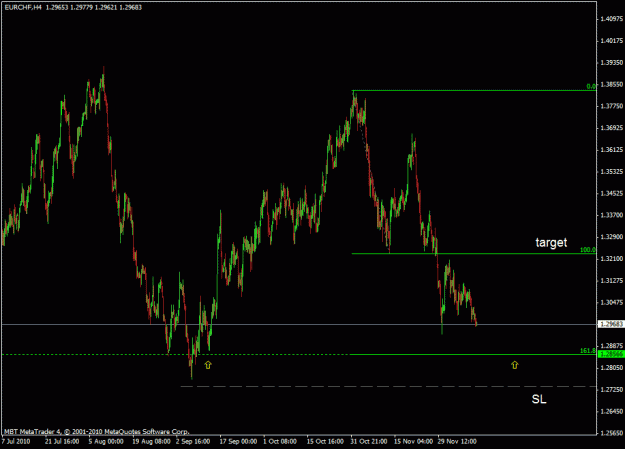Select the "target" text label on the chart
Viewport: 625px width, 449px height.
(551, 242)
